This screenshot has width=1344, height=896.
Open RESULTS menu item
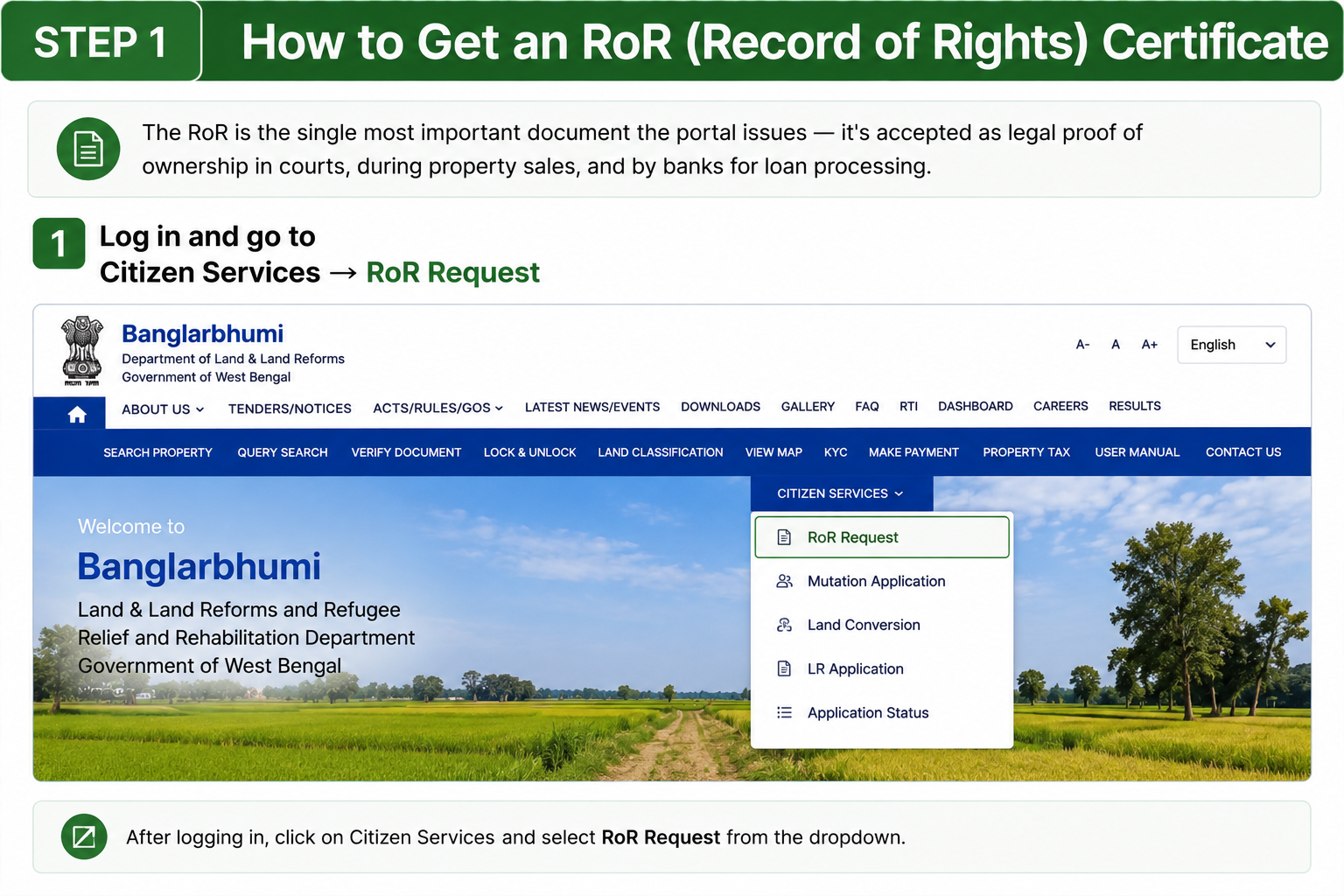[1135, 406]
